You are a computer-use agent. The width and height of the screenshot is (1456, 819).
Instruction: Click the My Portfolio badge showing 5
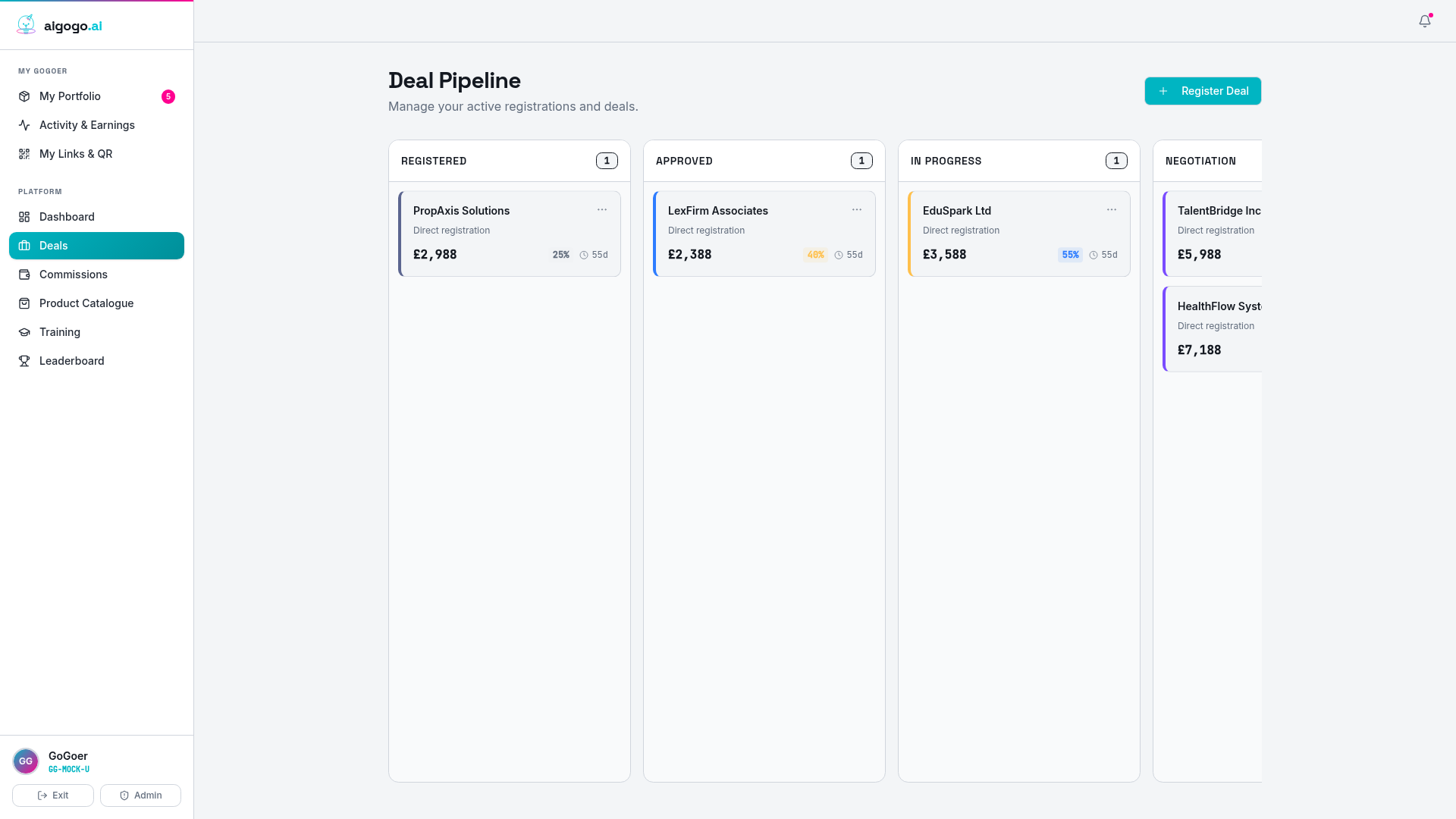[x=168, y=96]
